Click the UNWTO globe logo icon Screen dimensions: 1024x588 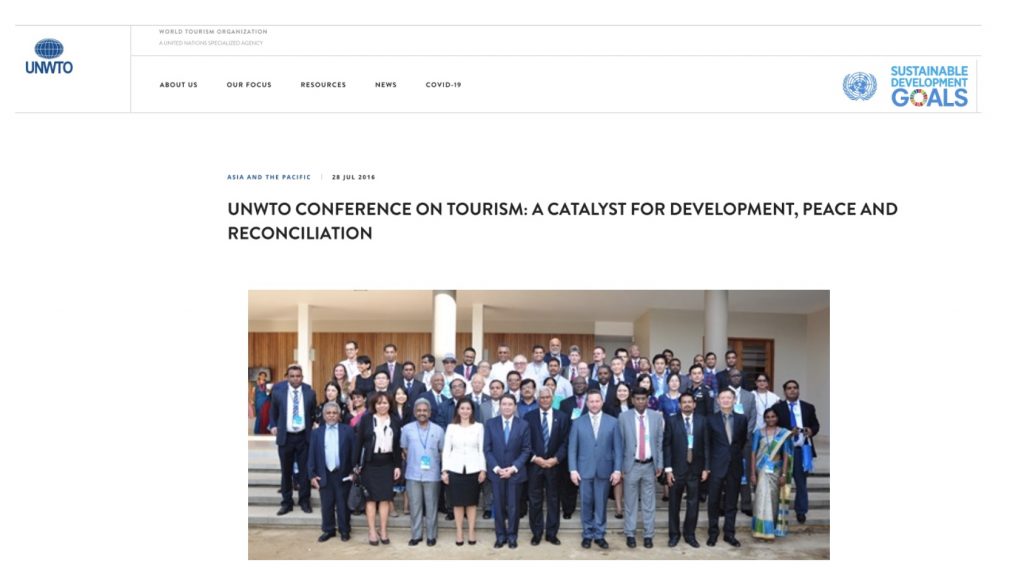49,48
